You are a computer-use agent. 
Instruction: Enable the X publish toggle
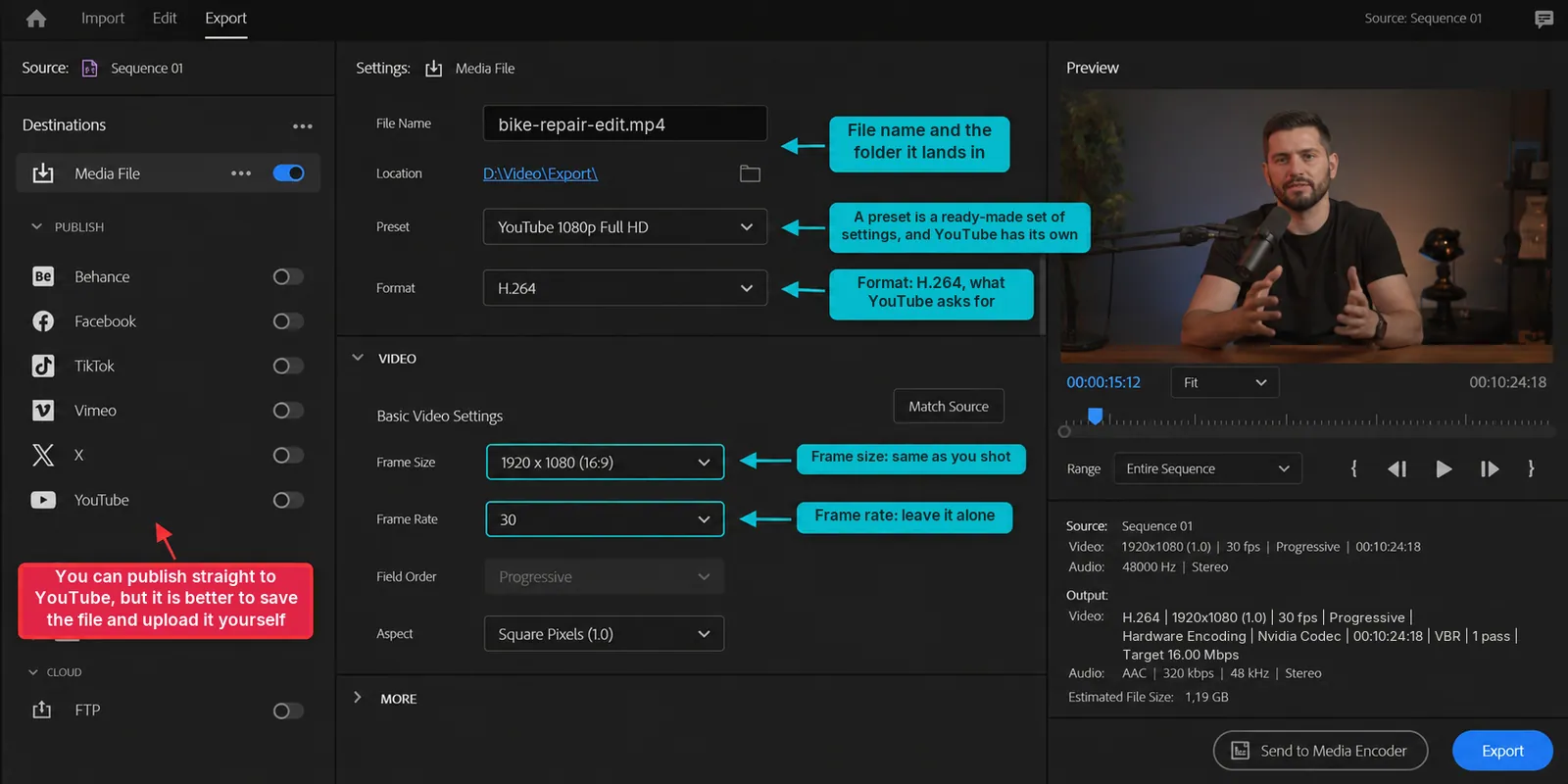click(x=288, y=455)
